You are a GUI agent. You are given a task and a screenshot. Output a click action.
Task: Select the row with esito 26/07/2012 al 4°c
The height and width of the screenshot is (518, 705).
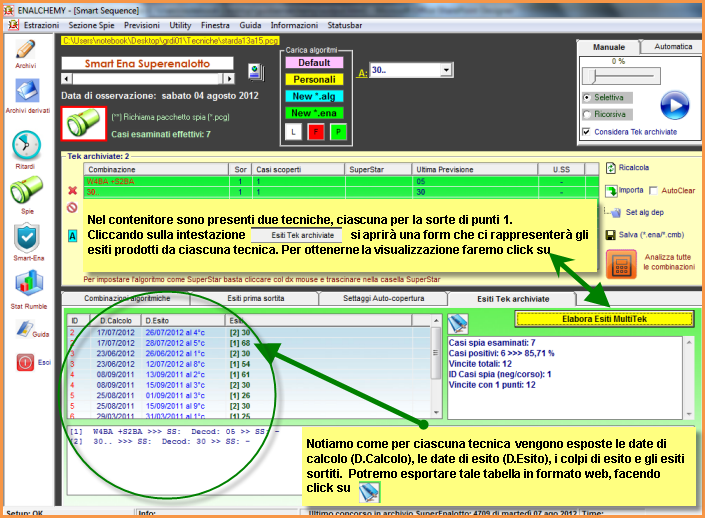coord(249,333)
